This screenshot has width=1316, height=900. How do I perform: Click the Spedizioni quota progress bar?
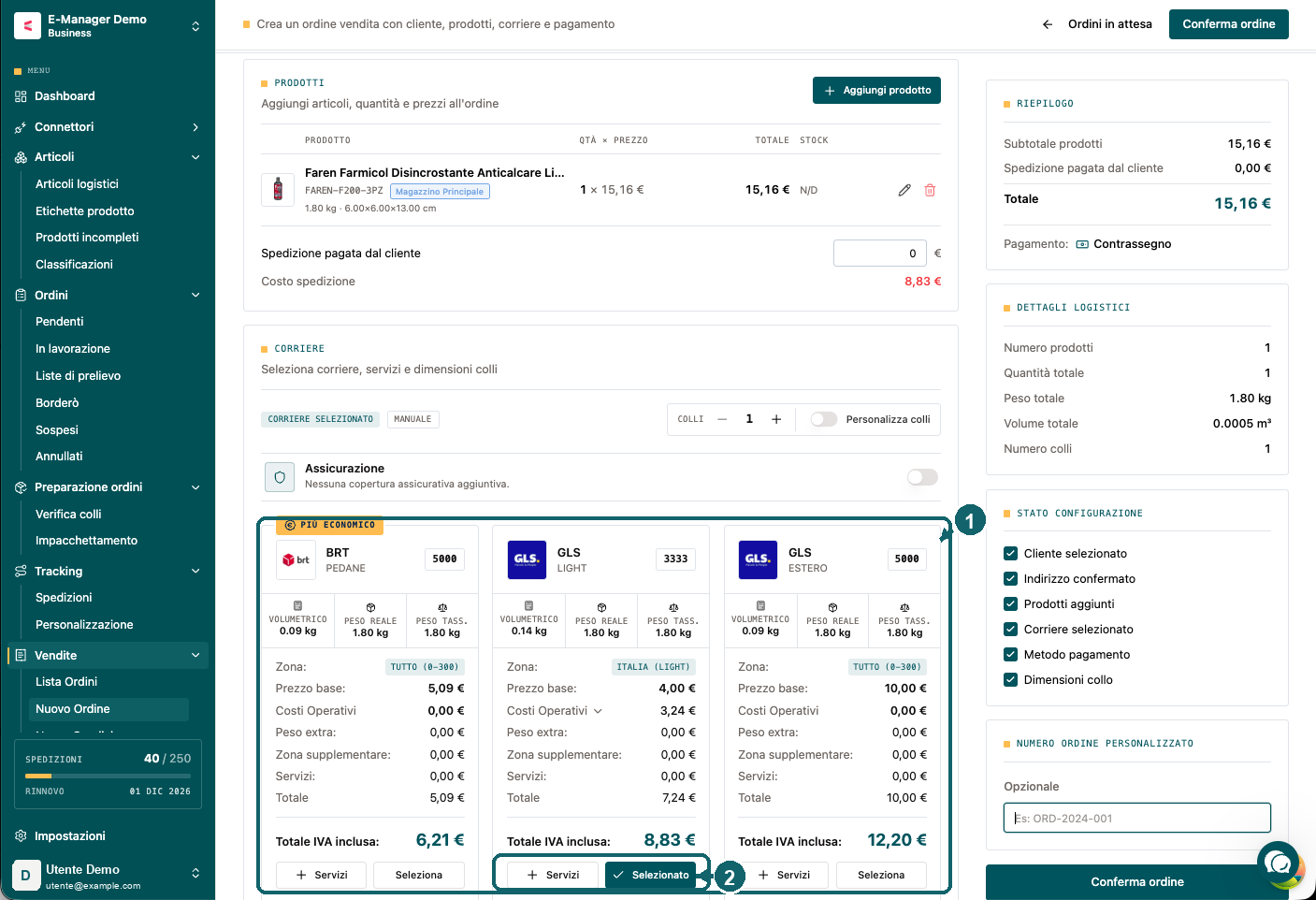tap(108, 777)
